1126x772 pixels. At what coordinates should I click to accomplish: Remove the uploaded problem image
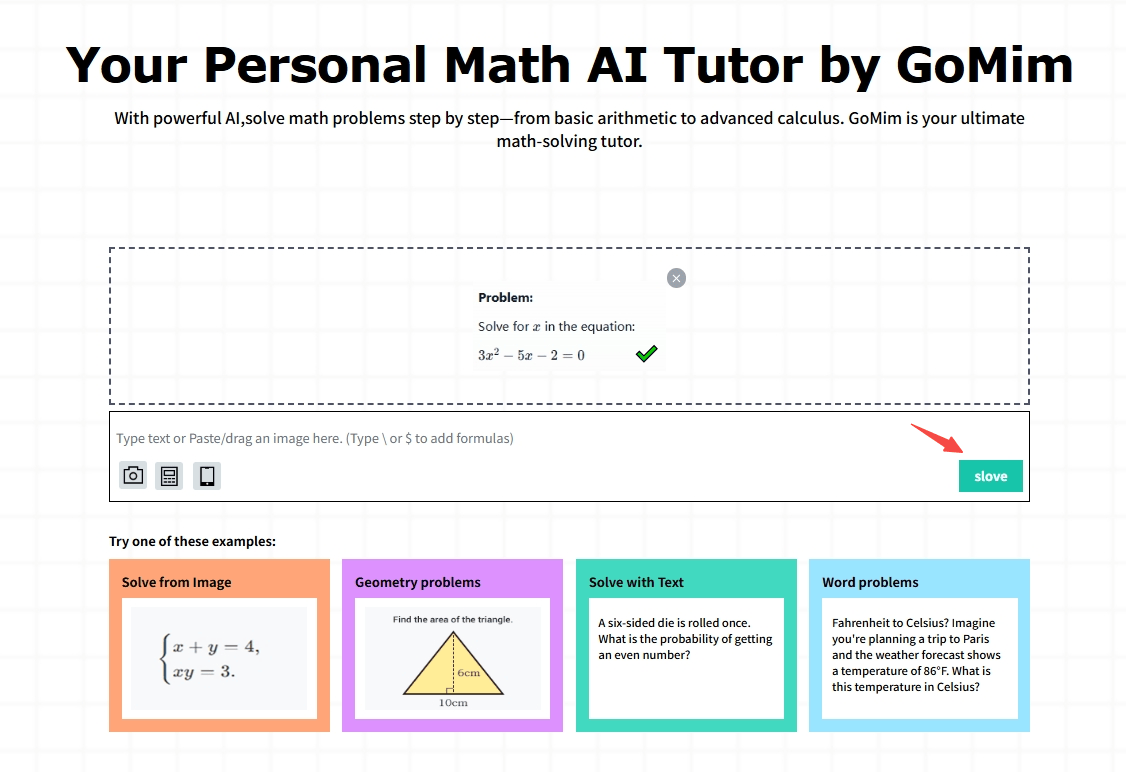click(676, 278)
